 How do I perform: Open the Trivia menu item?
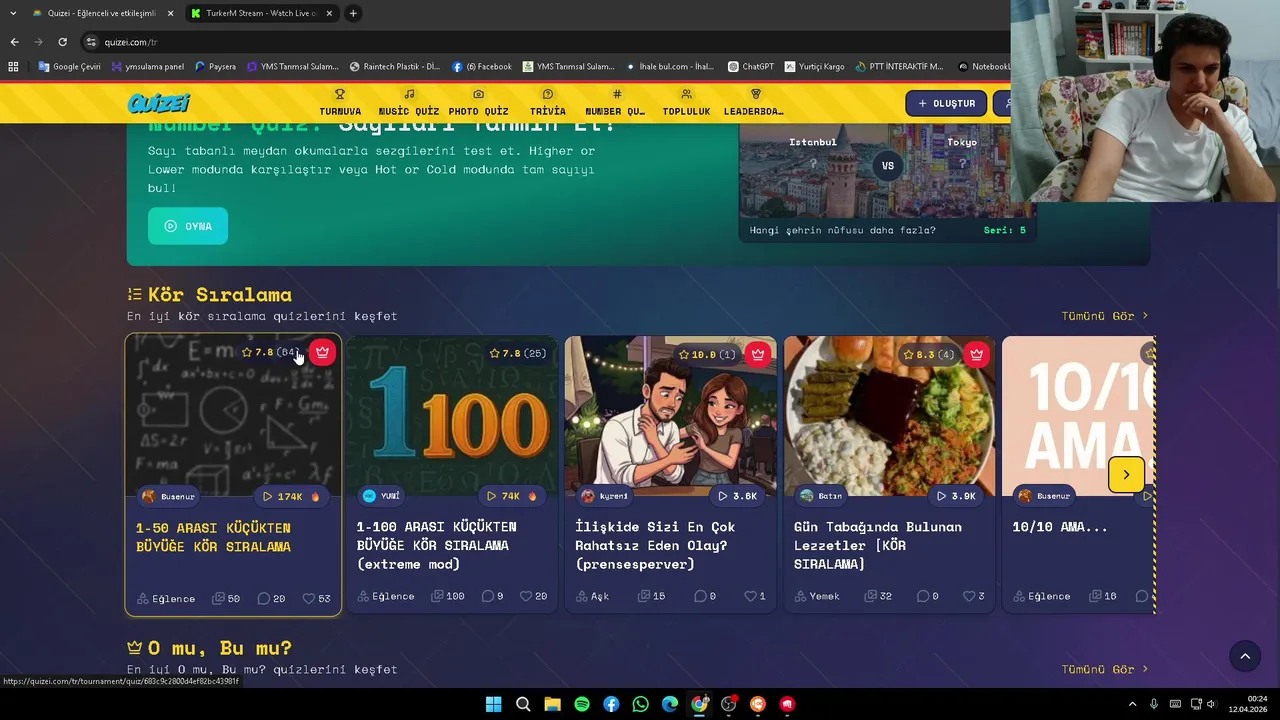548,103
